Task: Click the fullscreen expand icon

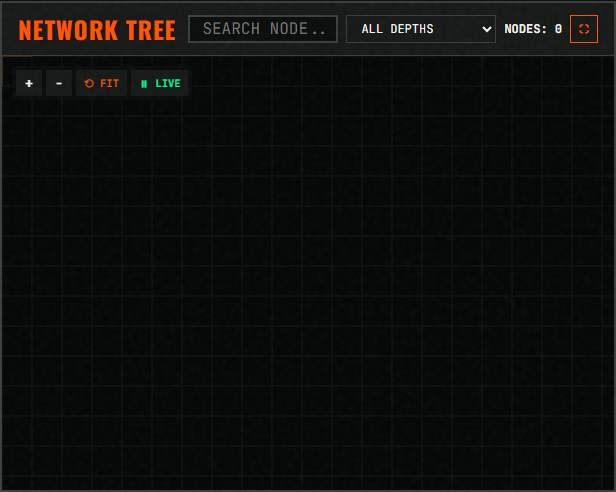Action: click(x=584, y=29)
